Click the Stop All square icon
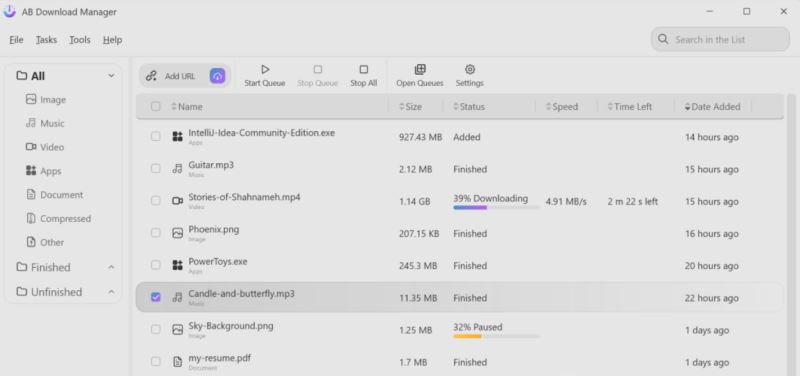Screen dimensions: 800x376 coord(363,69)
